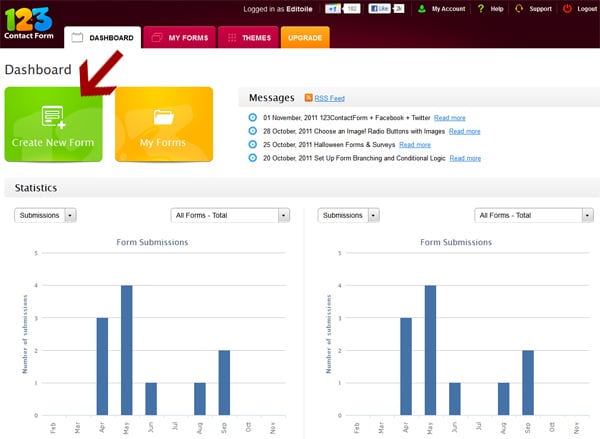Image resolution: width=600 pixels, height=439 pixels.
Task: Open the Help page
Action: coord(497,9)
